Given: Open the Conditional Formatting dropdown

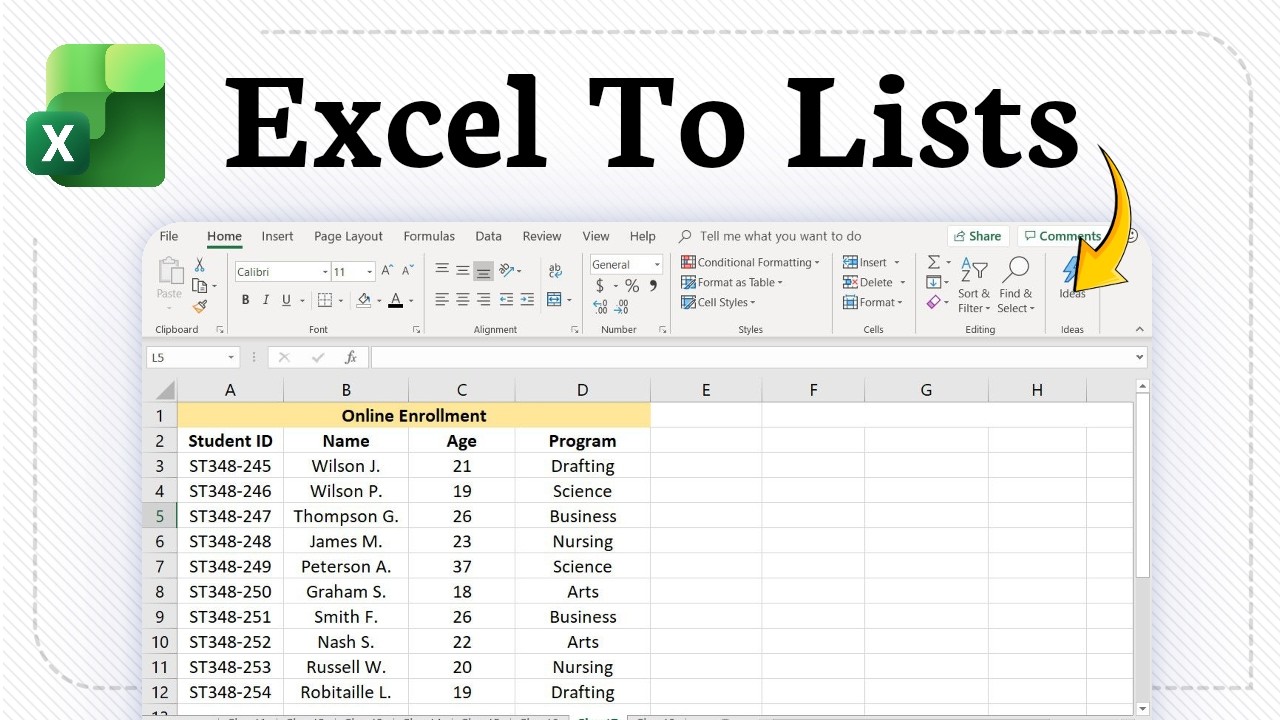Looking at the screenshot, I should (x=750, y=262).
